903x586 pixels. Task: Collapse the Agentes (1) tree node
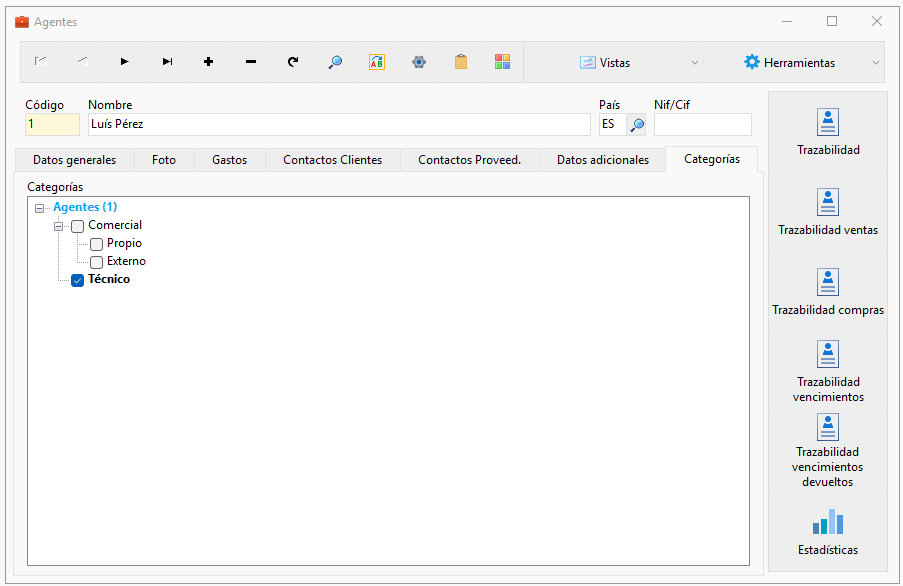point(39,208)
